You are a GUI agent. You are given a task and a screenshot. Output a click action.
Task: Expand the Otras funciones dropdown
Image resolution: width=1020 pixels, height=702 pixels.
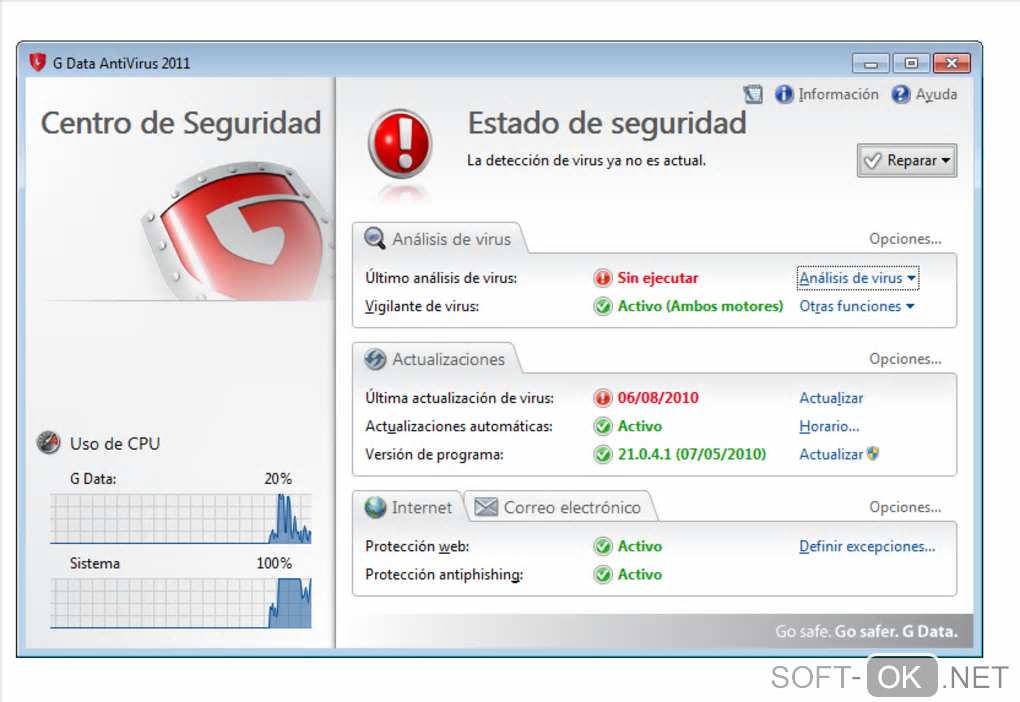click(x=857, y=306)
